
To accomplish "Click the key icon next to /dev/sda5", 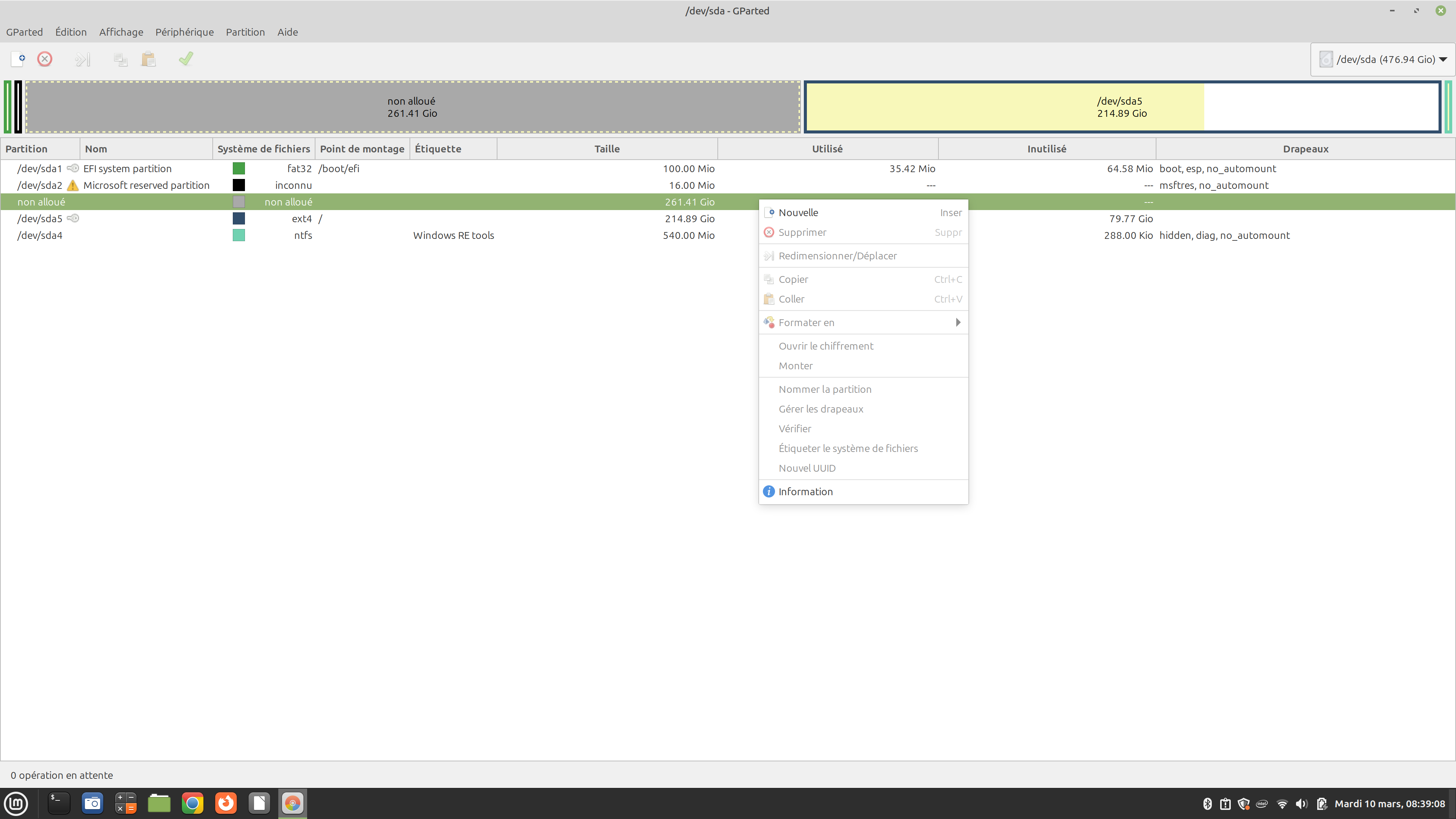I will tap(73, 218).
